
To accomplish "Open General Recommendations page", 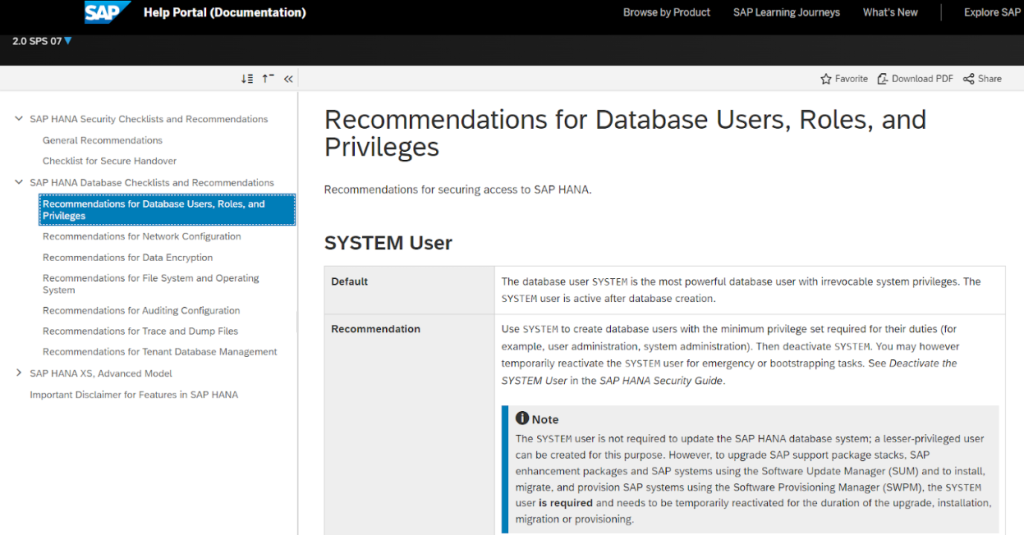I will point(103,140).
